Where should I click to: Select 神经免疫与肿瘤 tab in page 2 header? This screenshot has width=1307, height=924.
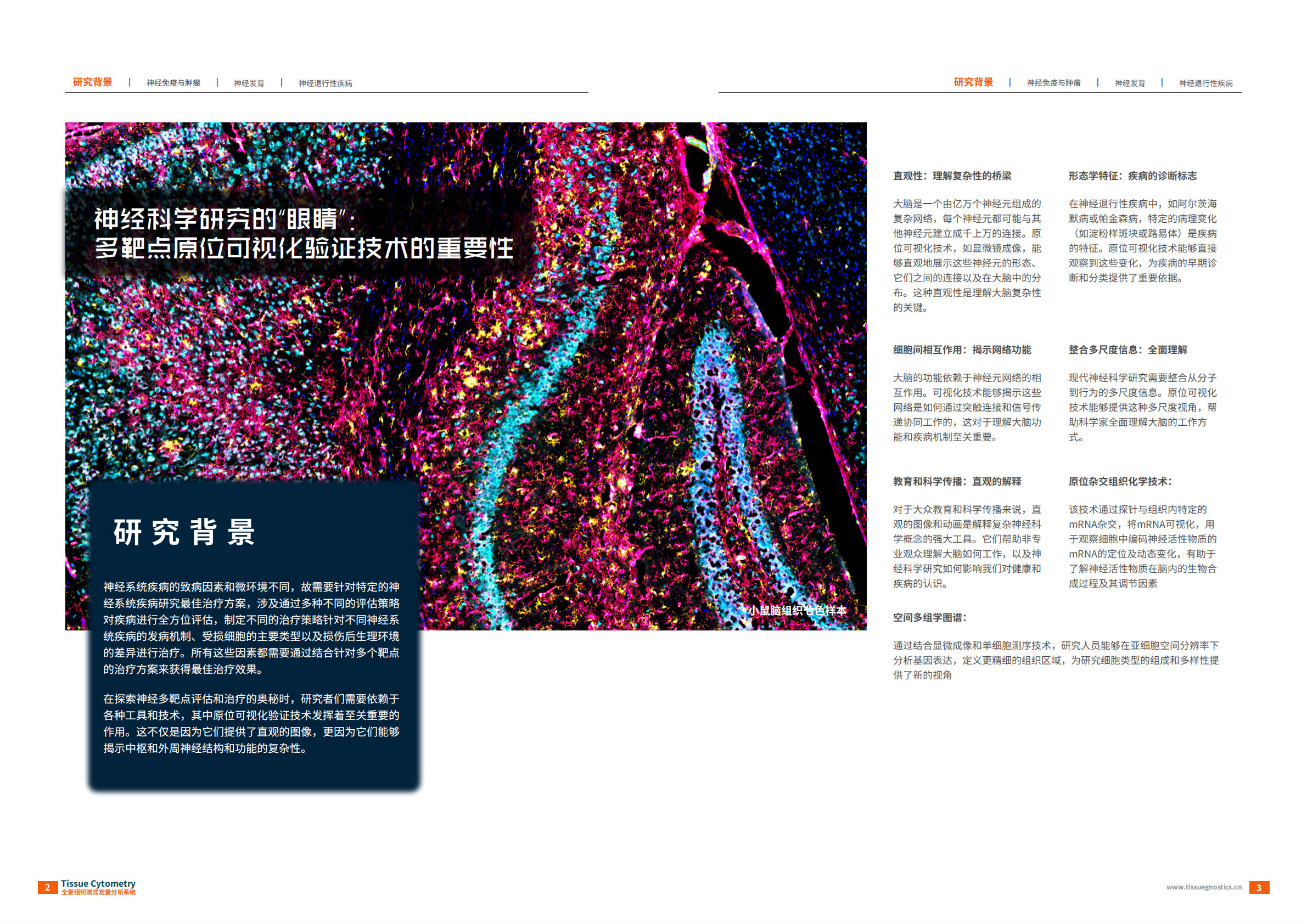173,83
